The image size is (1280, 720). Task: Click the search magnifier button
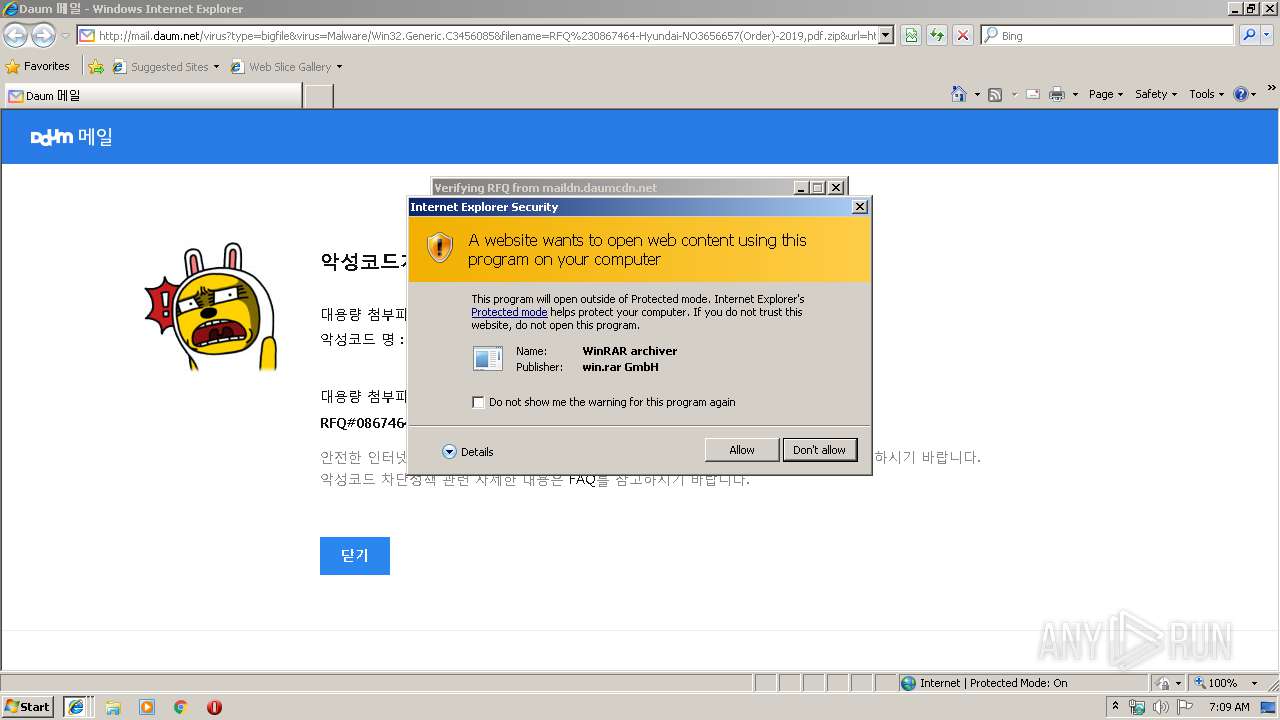pos(1249,35)
